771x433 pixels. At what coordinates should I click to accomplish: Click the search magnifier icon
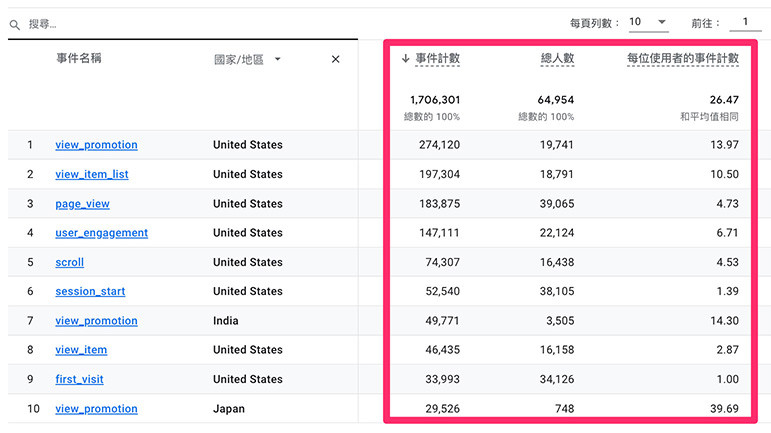(x=15, y=23)
